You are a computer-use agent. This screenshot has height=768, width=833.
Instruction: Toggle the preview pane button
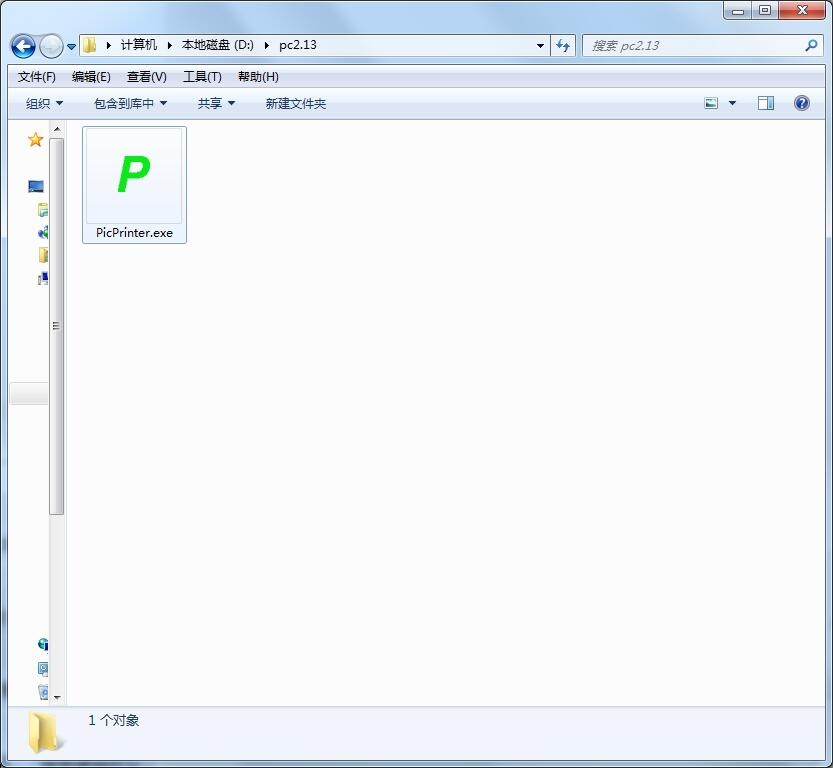pos(765,103)
